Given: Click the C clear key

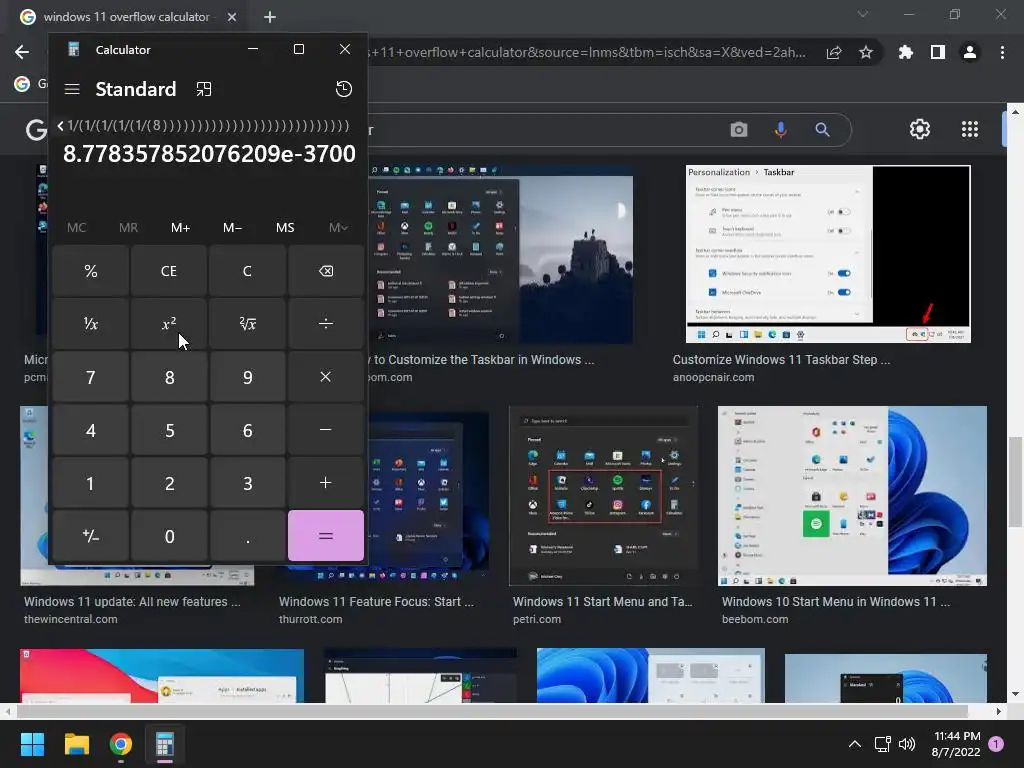Looking at the screenshot, I should [248, 271].
